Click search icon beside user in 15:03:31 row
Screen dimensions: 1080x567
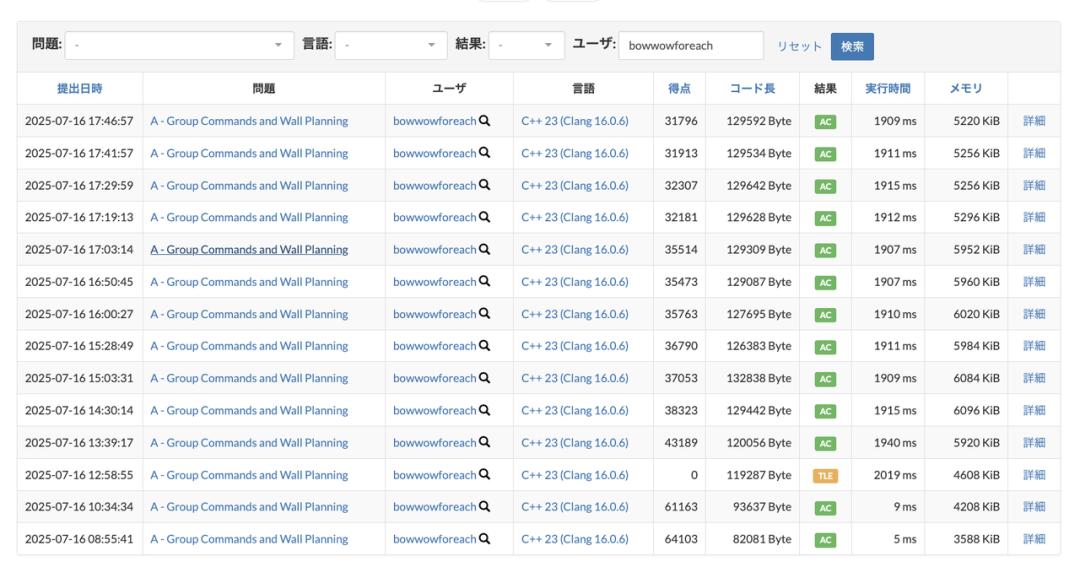coord(485,378)
